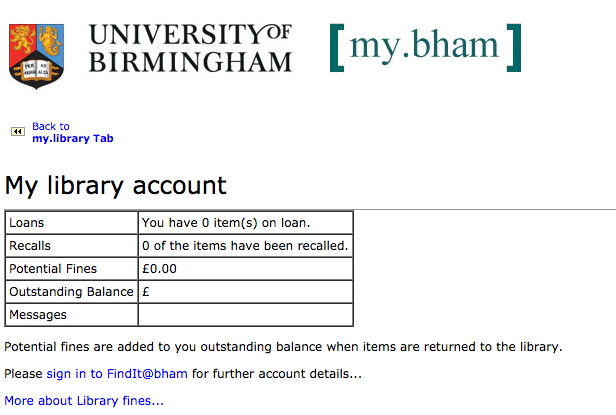The image size is (616, 415).
Task: Select the Messages row label
Action: [x=72, y=315]
